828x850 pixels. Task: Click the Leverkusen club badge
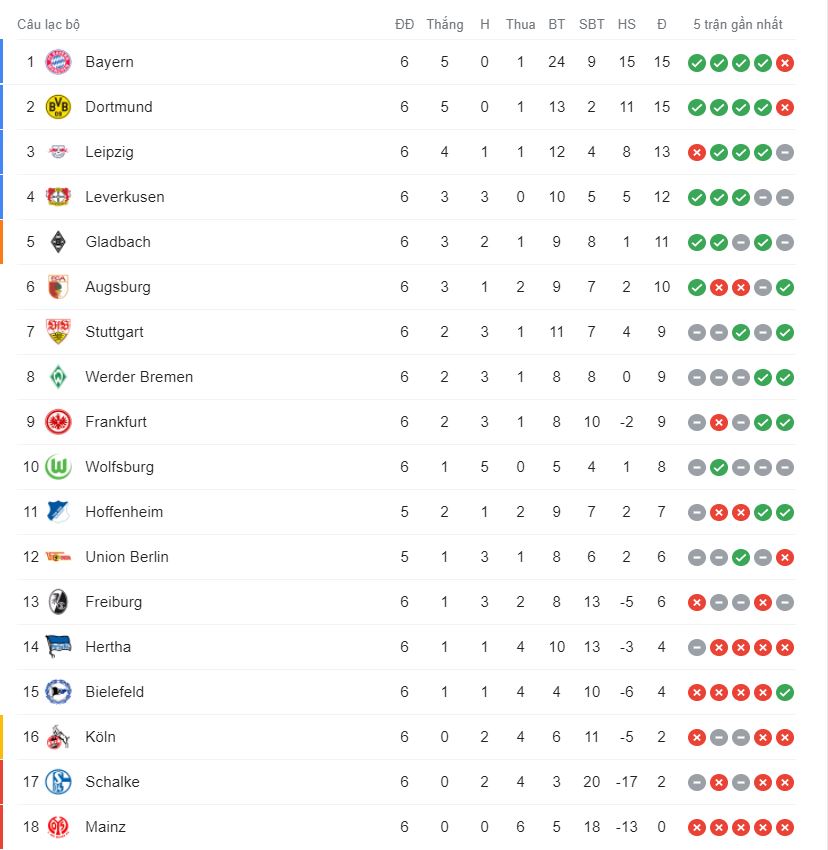pos(58,197)
